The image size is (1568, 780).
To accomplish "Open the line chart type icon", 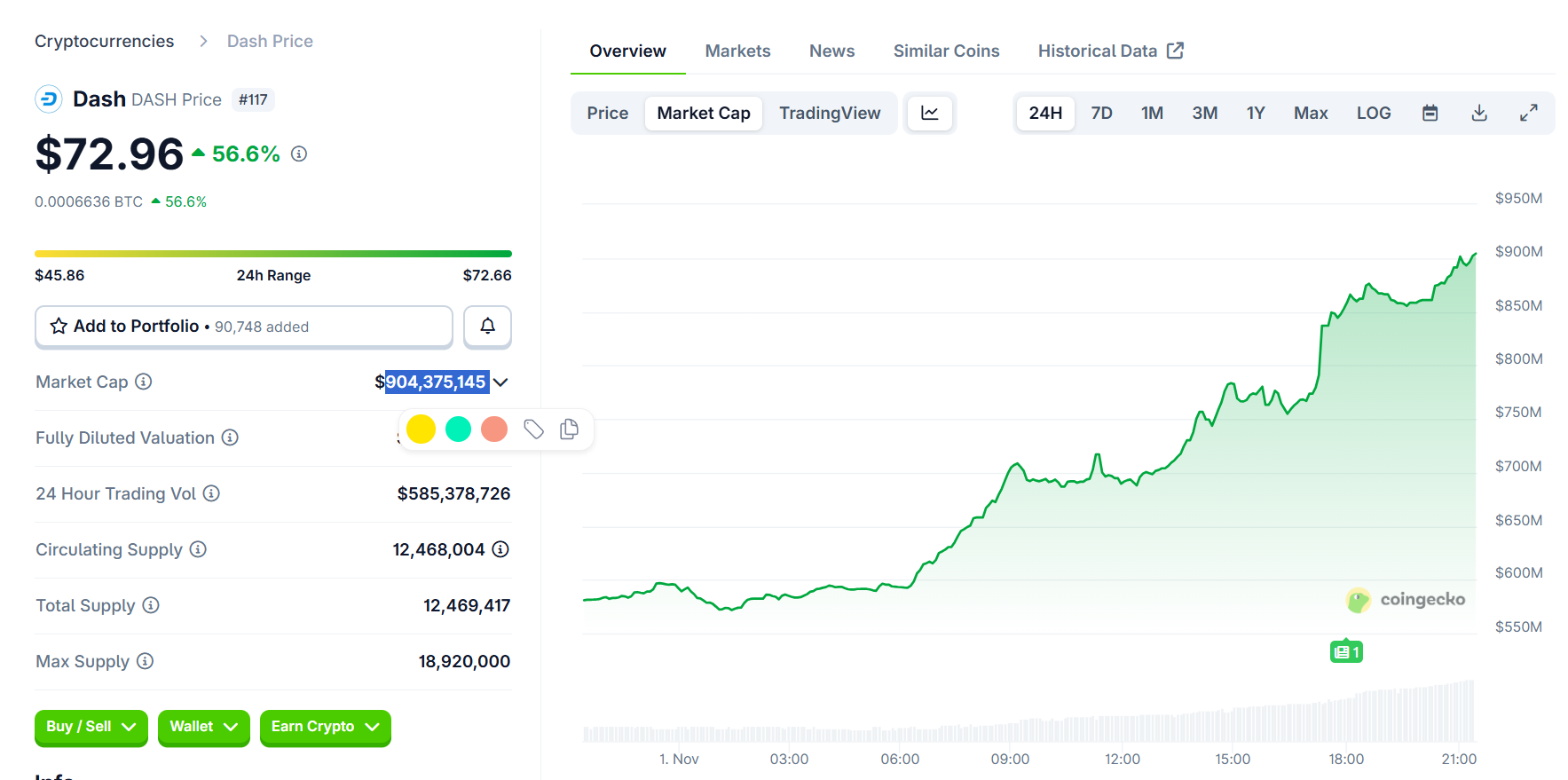I will 929,114.
